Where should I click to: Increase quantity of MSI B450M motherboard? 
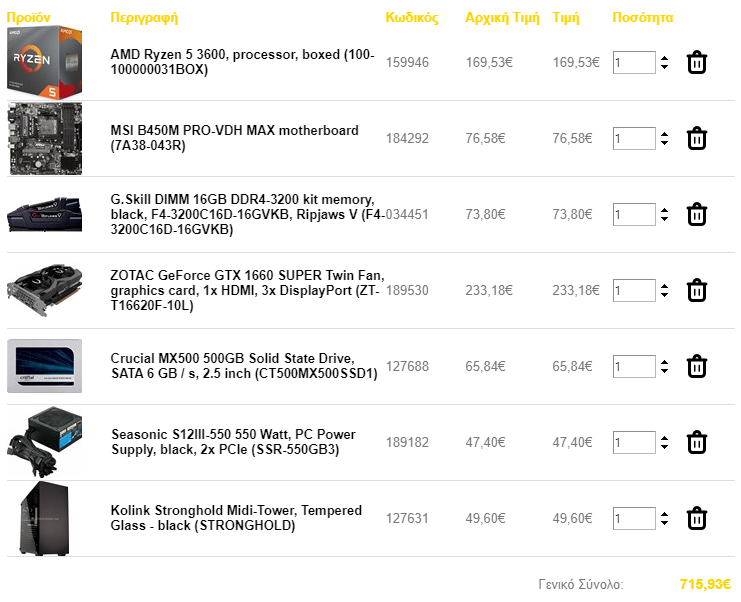click(664, 135)
